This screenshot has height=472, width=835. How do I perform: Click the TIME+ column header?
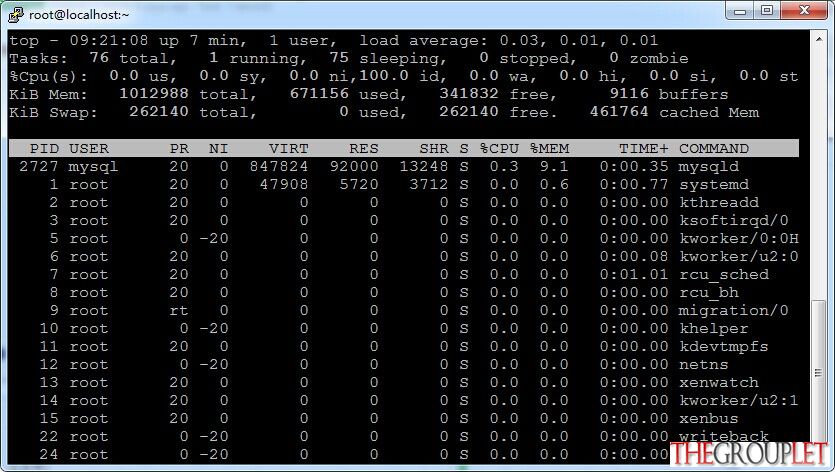point(643,148)
